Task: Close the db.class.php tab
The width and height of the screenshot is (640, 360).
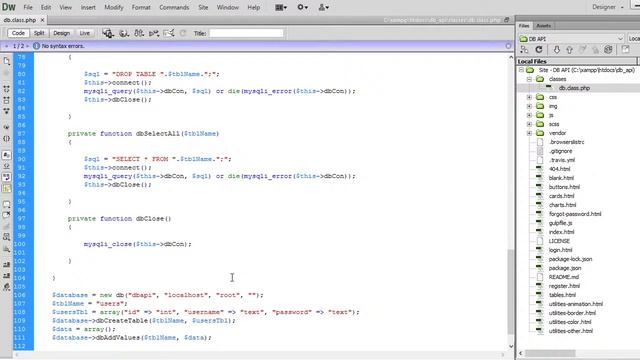Action: 42,20
